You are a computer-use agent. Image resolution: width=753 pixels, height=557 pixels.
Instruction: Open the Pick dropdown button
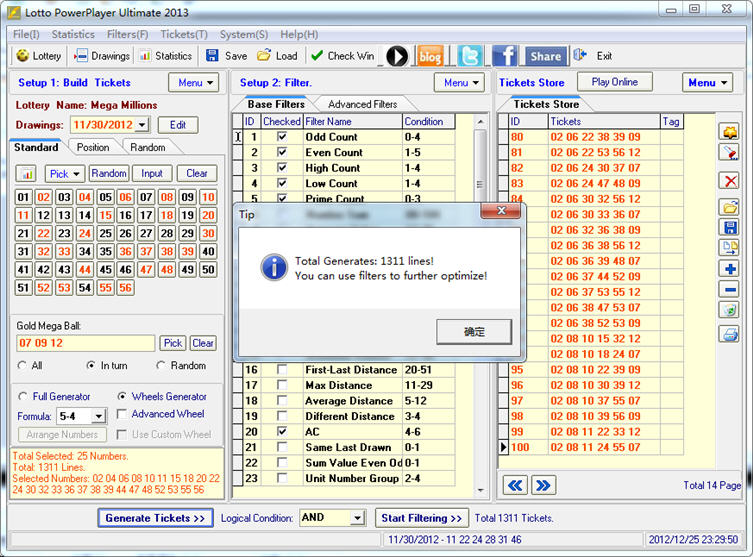coord(65,174)
